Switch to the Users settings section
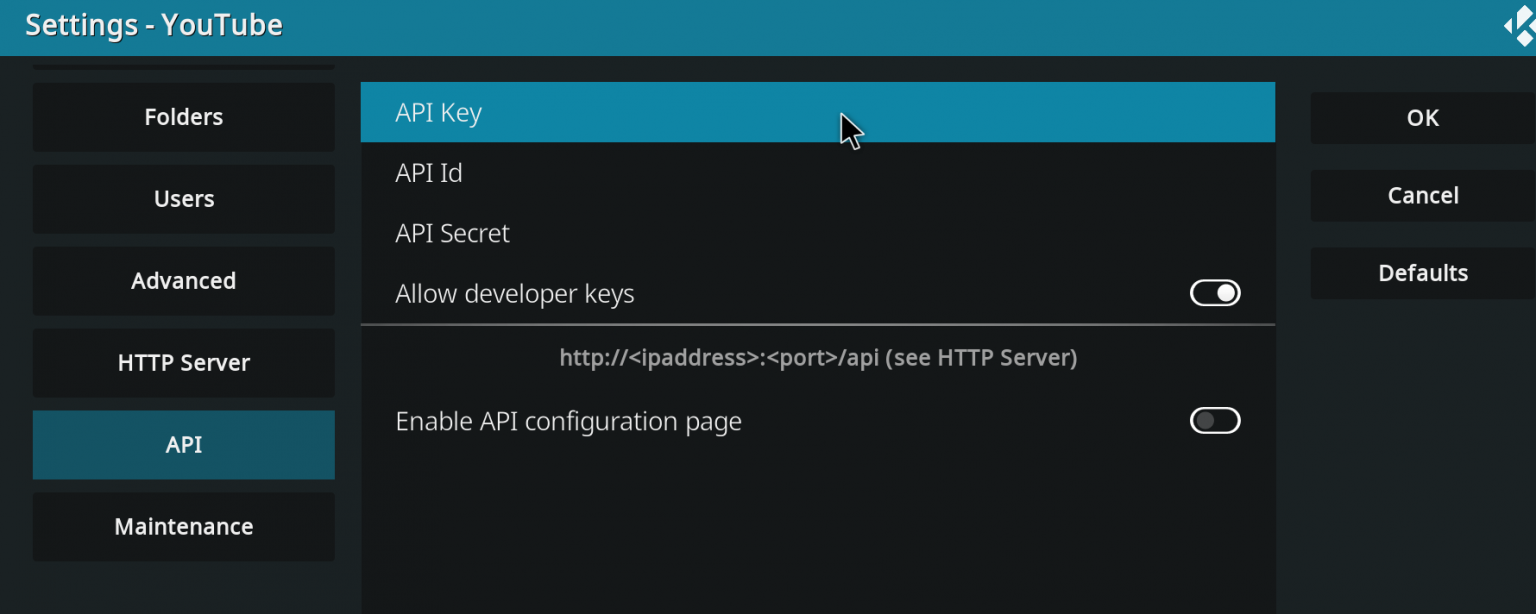The height and width of the screenshot is (614, 1536). (x=183, y=198)
